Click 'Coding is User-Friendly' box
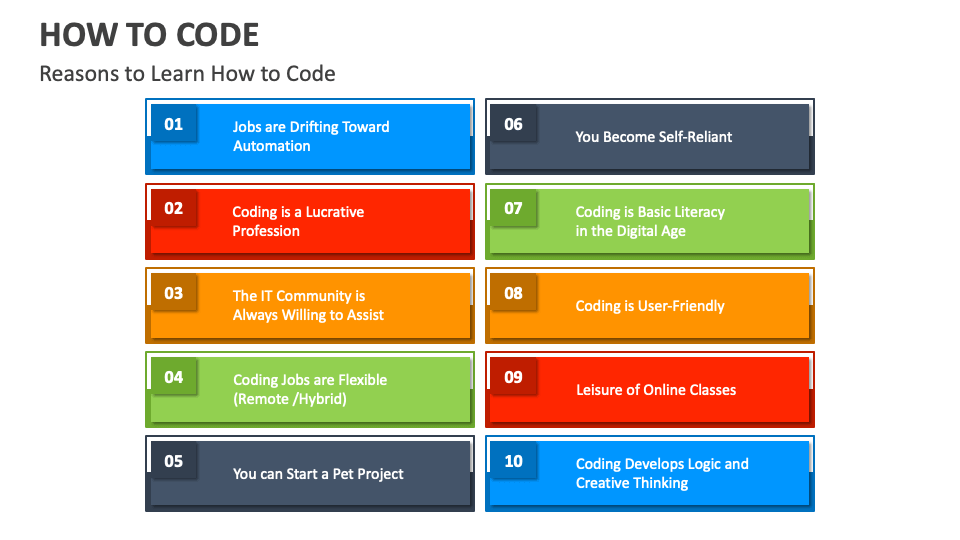Viewport: 960px width, 540px height. point(650,305)
